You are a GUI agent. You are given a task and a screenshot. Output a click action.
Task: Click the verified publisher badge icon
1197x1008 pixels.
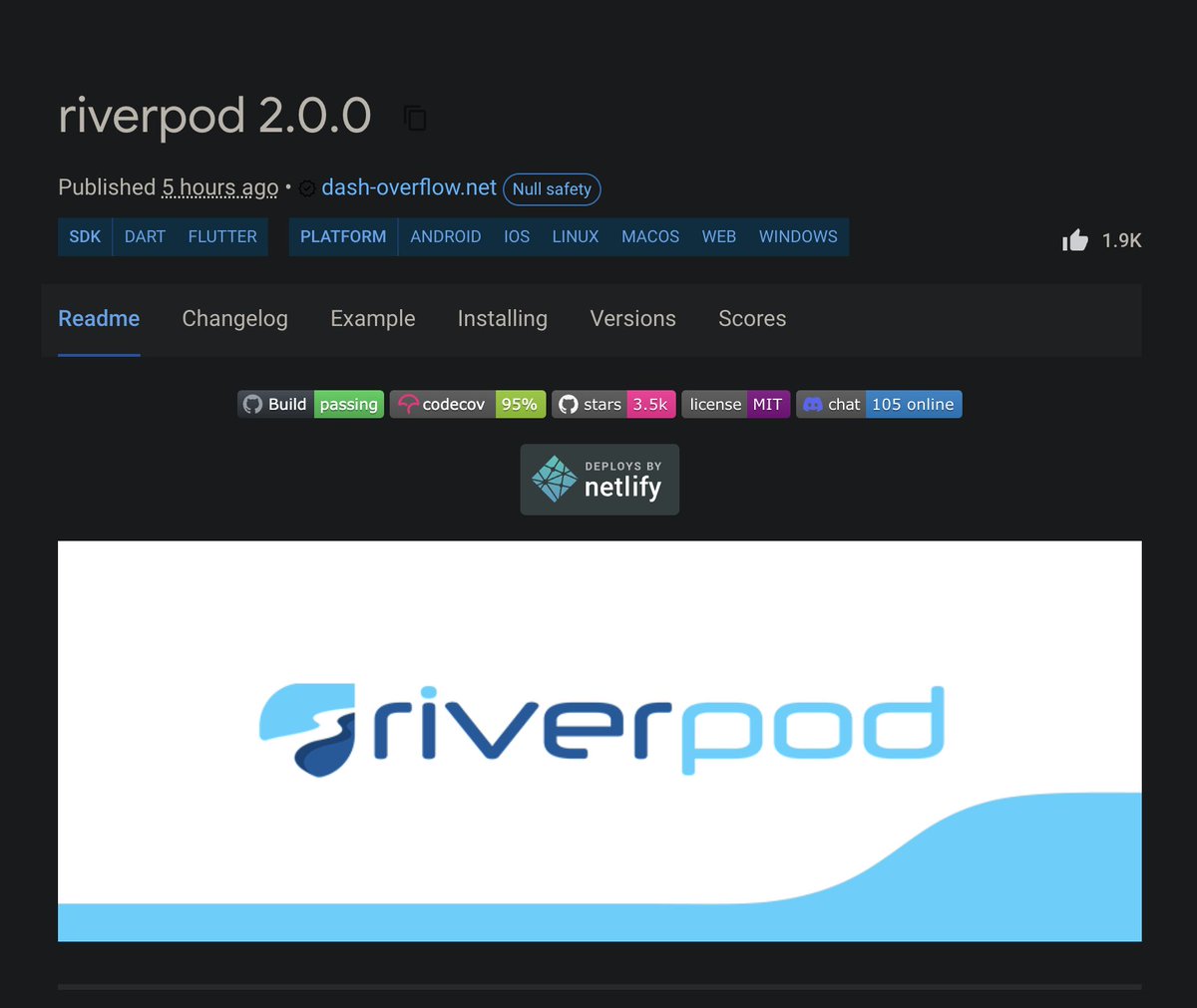tap(307, 188)
